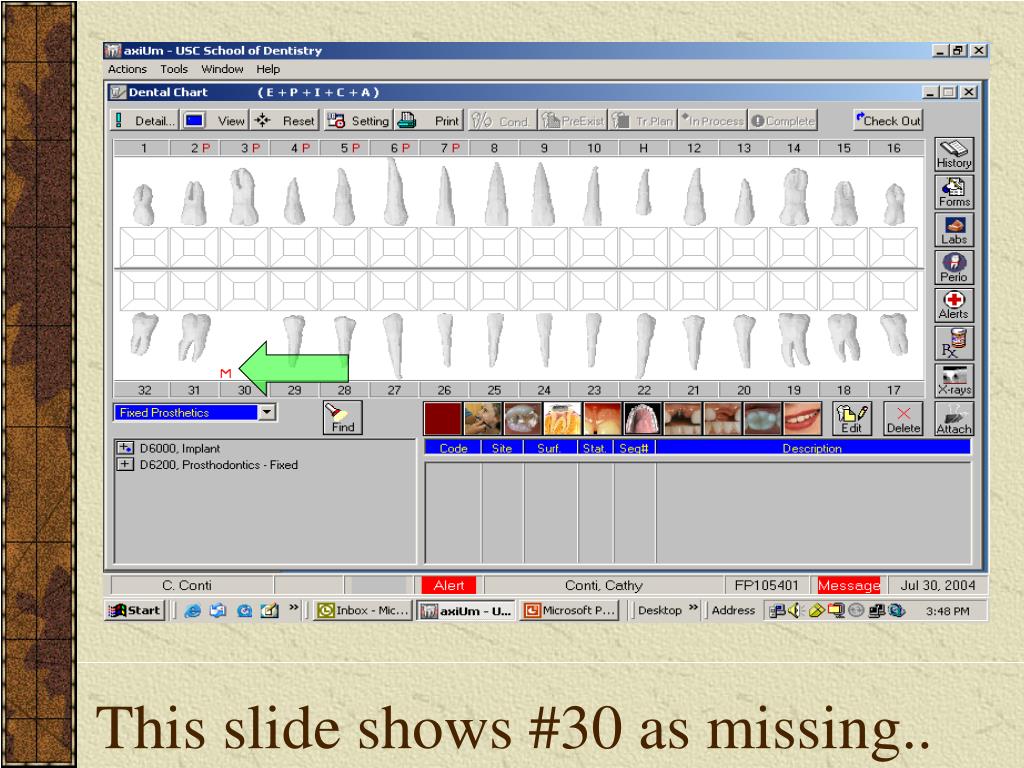Click the red Alert status indicator
1024x768 pixels.
(x=449, y=585)
